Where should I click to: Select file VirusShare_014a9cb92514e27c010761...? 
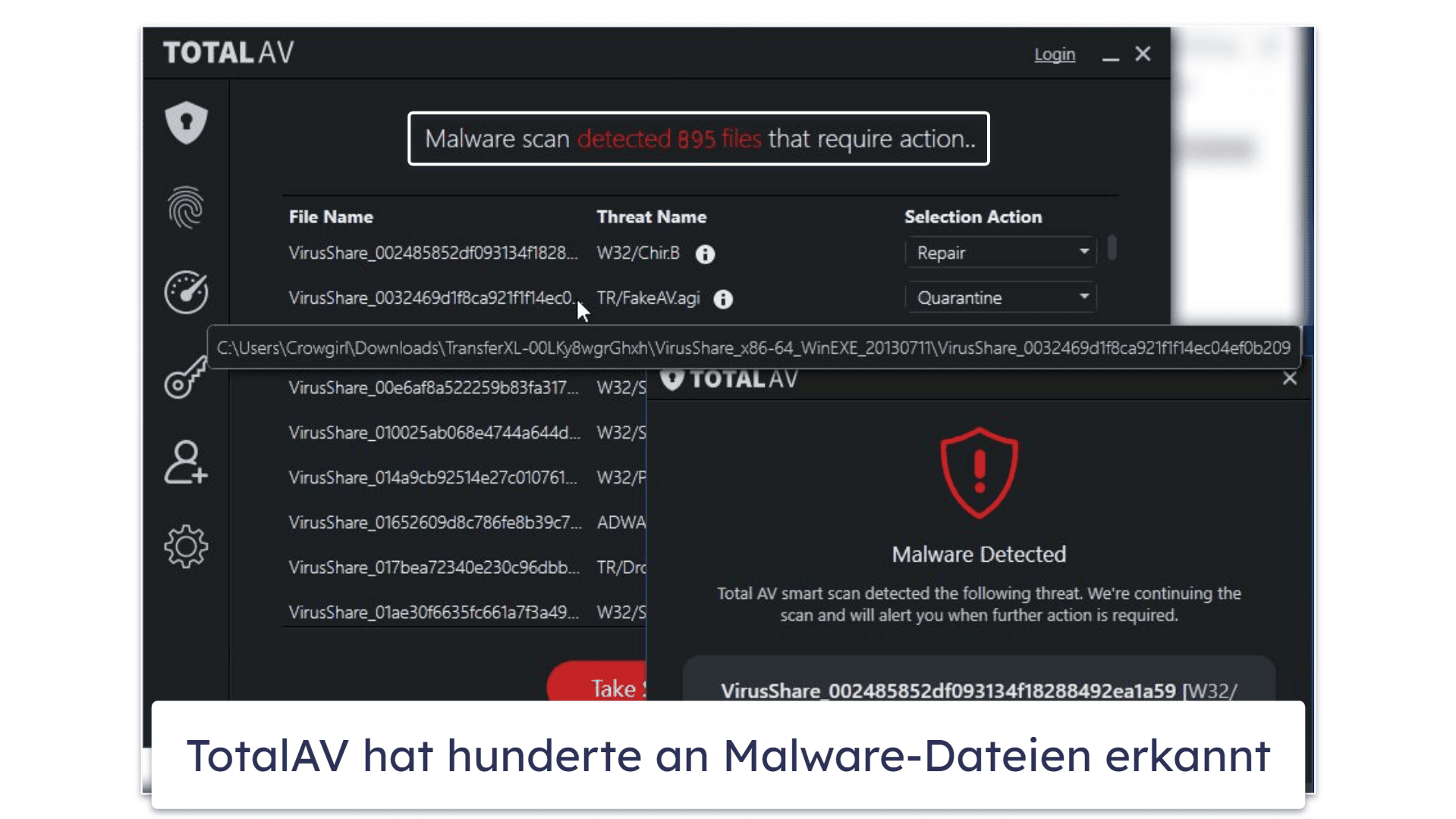[433, 477]
